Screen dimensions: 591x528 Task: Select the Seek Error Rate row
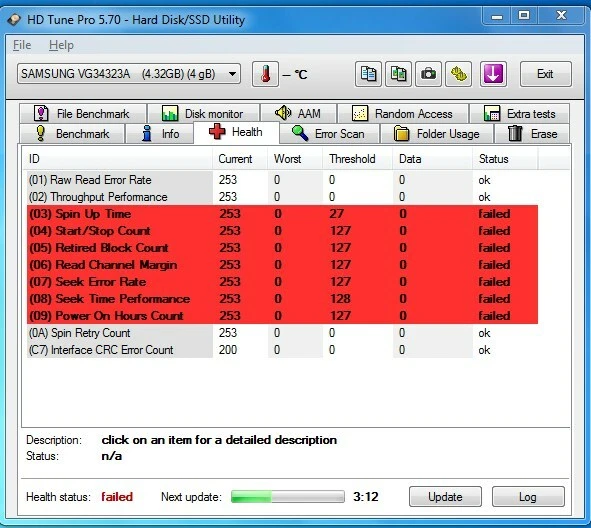[282, 282]
